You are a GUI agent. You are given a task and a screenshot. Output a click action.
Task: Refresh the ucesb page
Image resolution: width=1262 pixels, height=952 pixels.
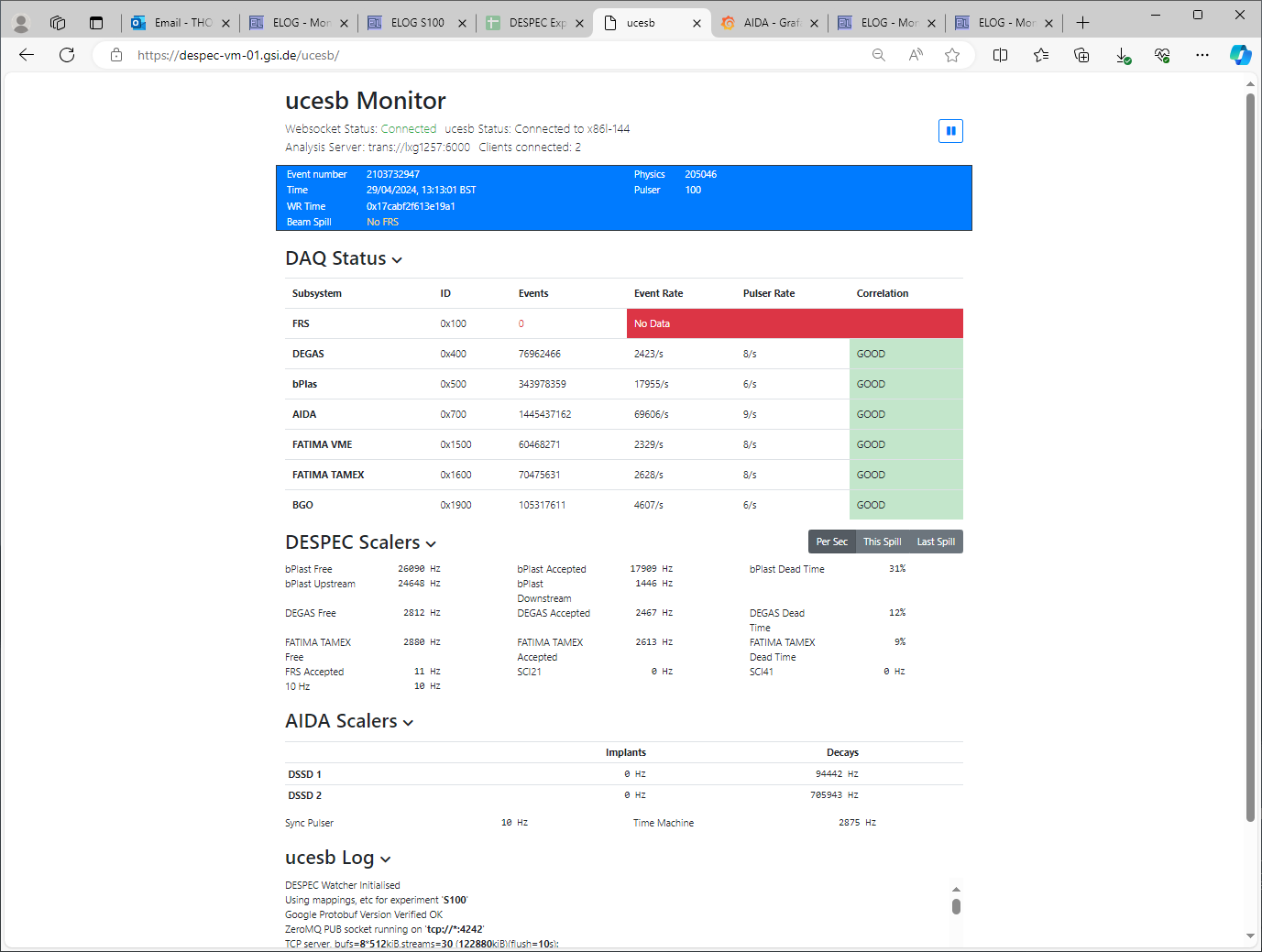(67, 55)
